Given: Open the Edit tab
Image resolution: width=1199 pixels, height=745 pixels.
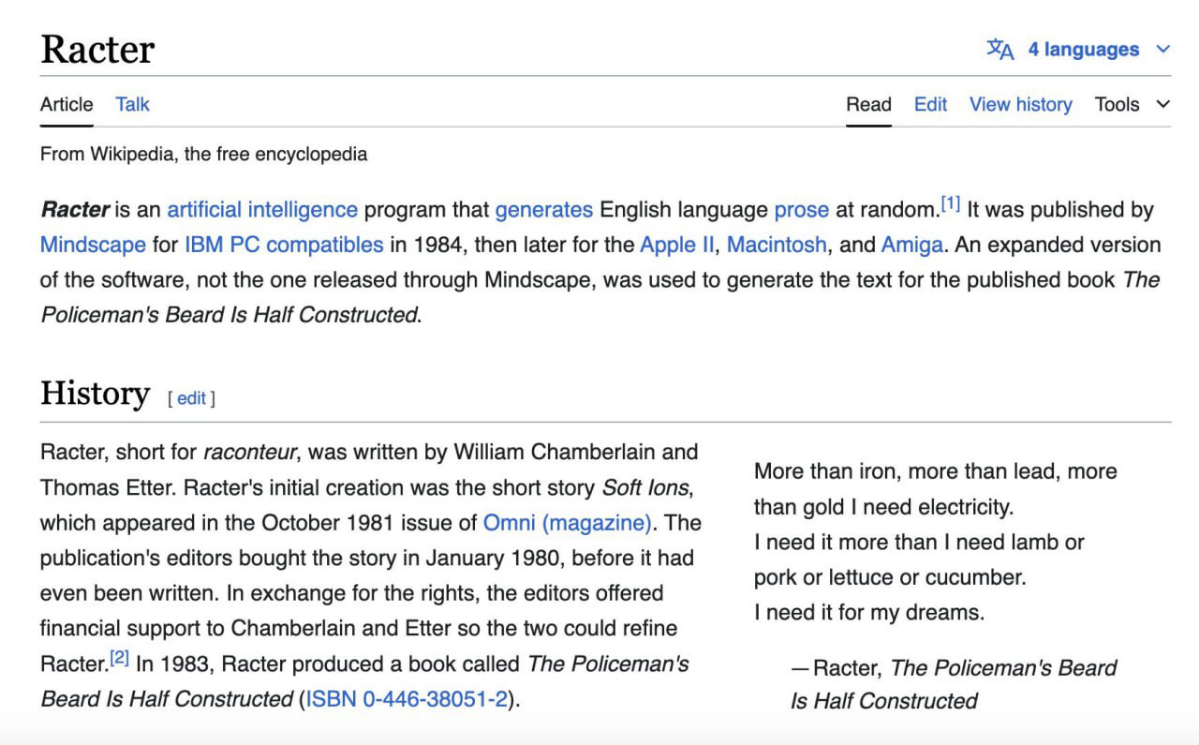Looking at the screenshot, I should pyautogui.click(x=931, y=104).
